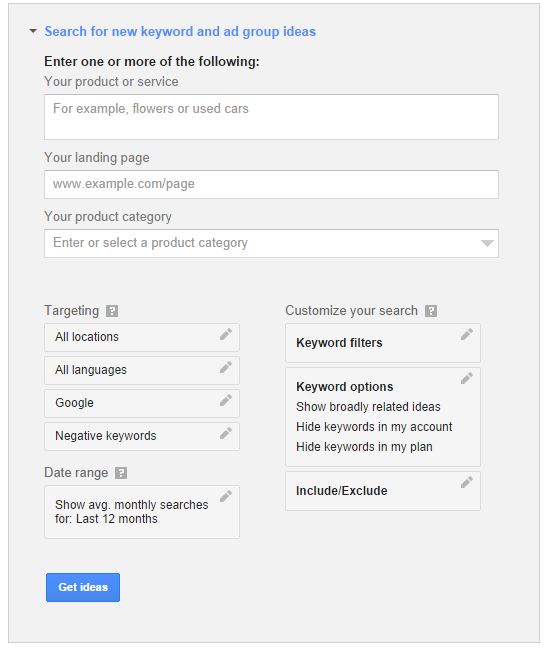This screenshot has width=548, height=651.
Task: Collapse the Search for new keyword section arrow
Action: coord(33,31)
